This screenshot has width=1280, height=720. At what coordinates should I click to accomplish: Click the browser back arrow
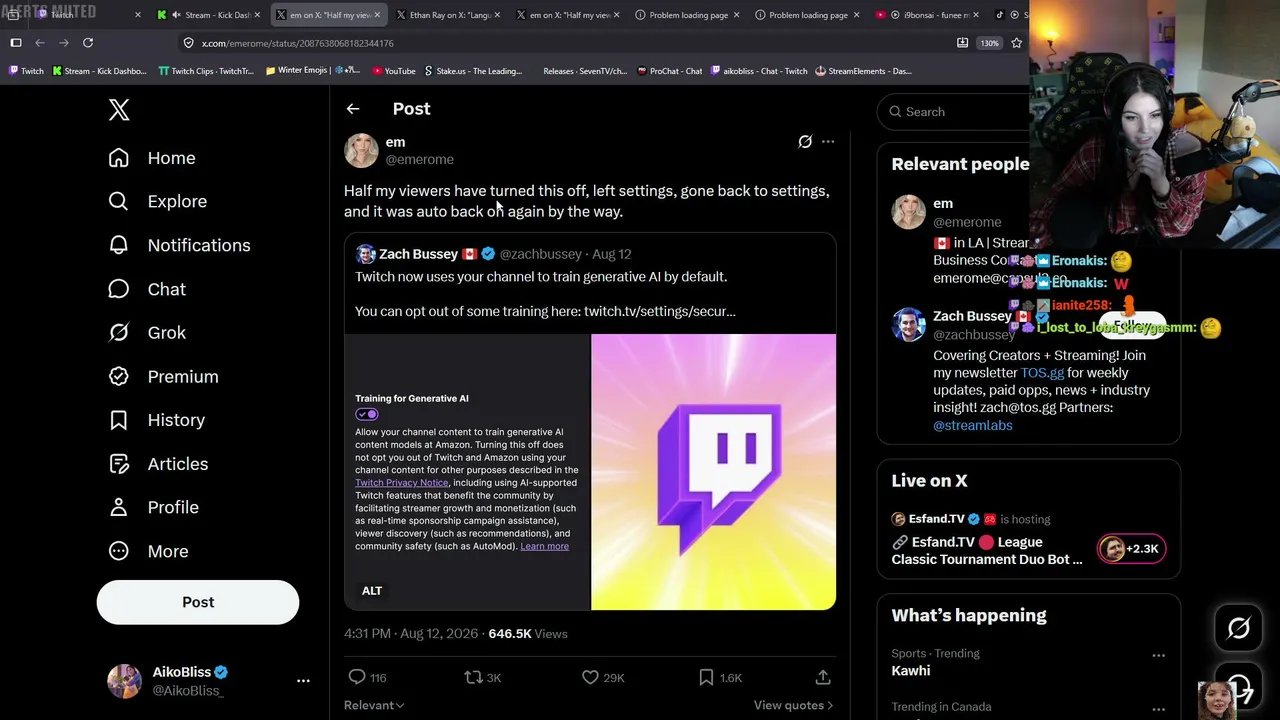tap(40, 43)
